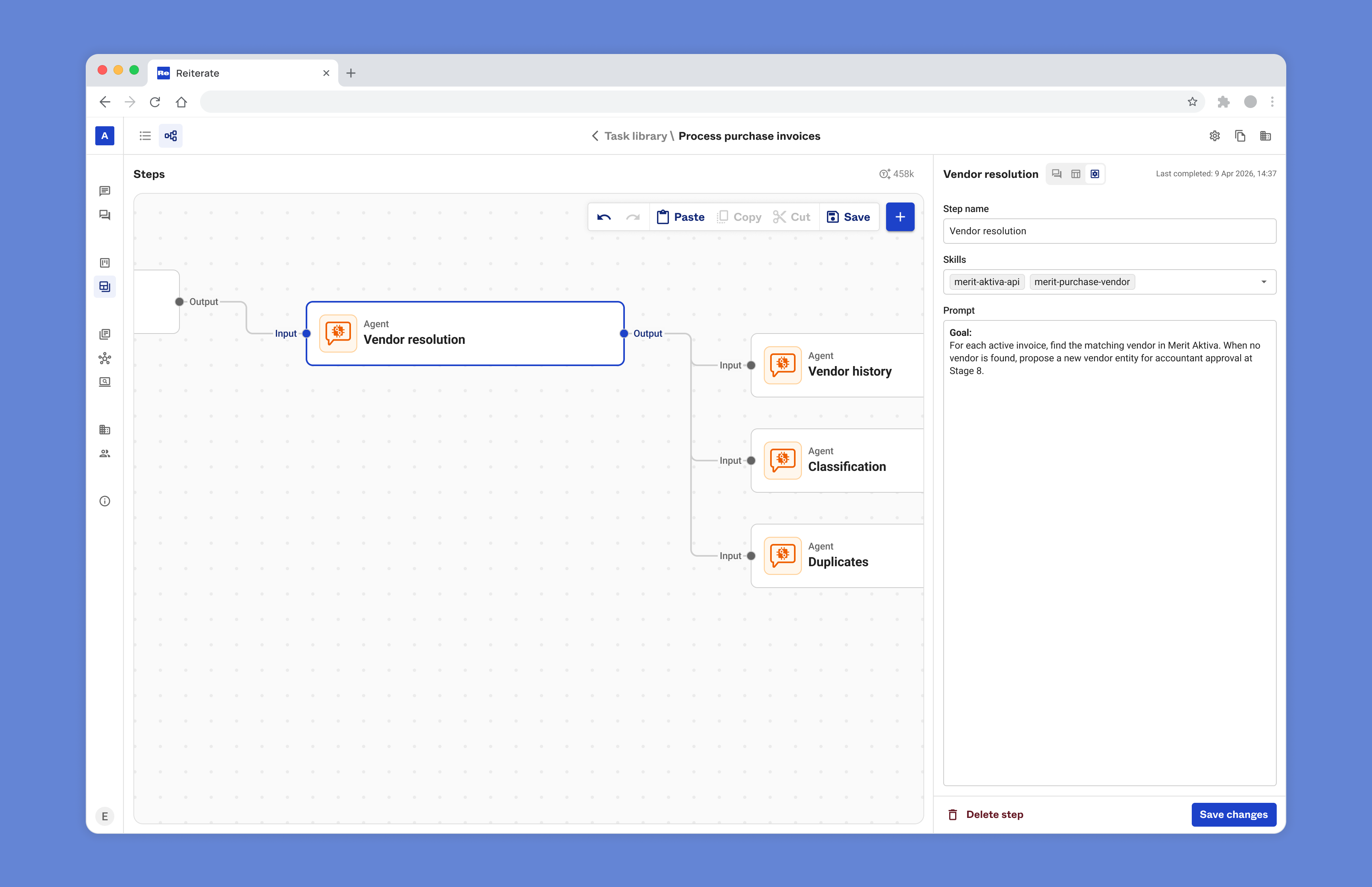The width and height of the screenshot is (1372, 887).
Task: Click the merit-aktiva-api skill tag
Action: click(x=987, y=282)
